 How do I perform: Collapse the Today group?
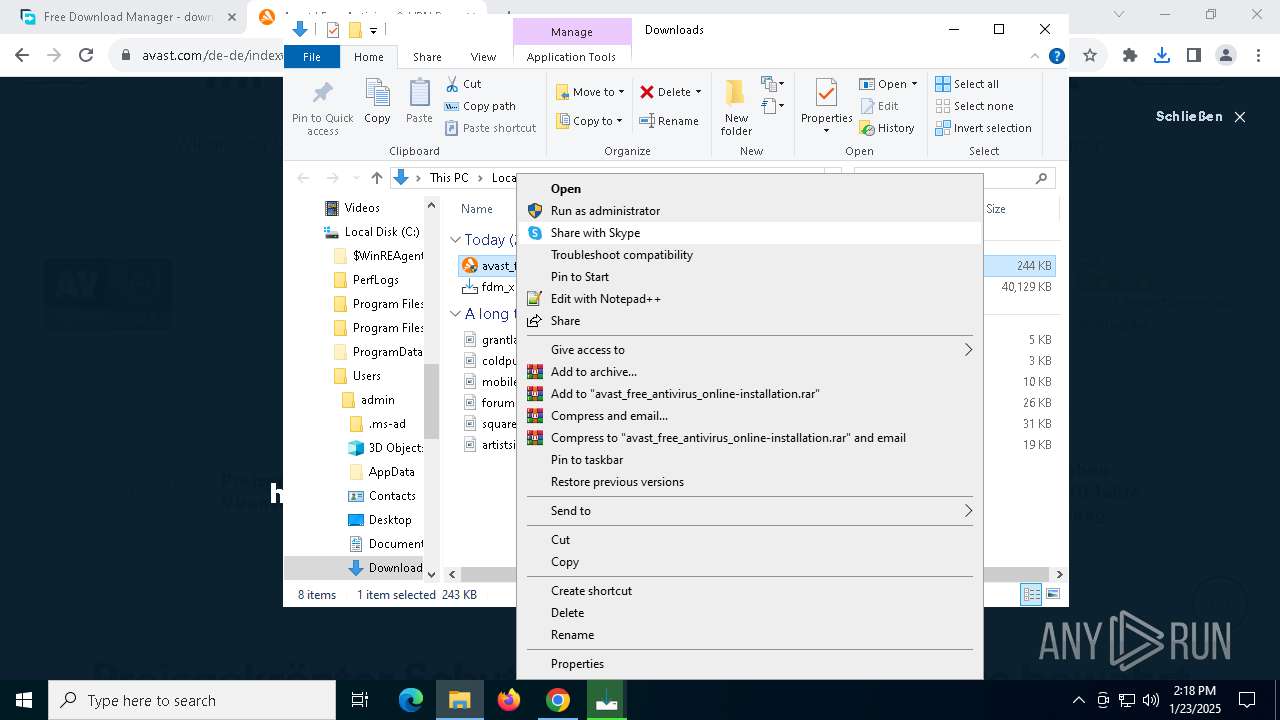[455, 240]
